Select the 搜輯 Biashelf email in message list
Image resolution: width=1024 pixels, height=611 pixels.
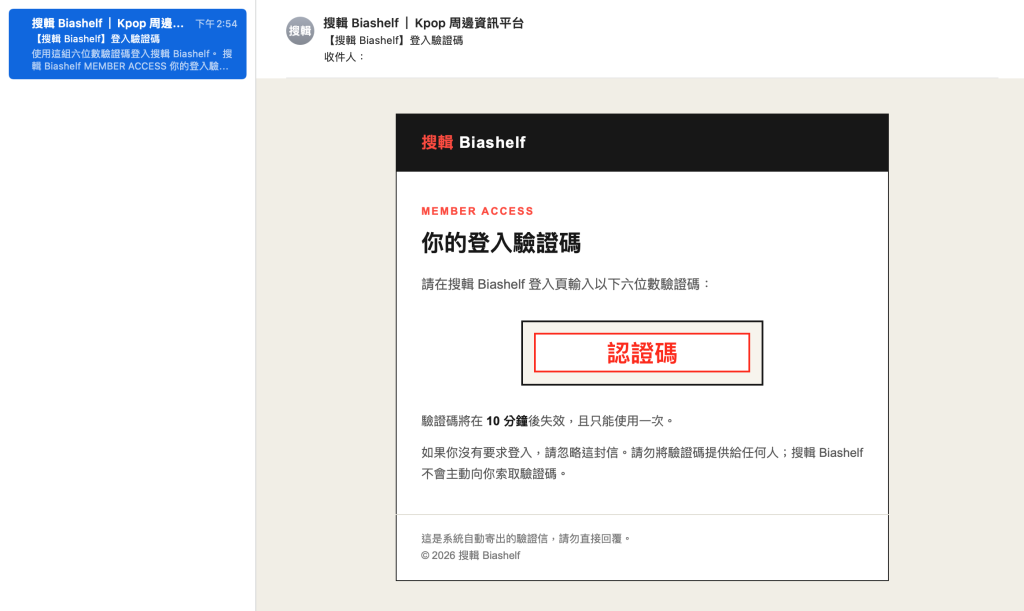point(127,44)
